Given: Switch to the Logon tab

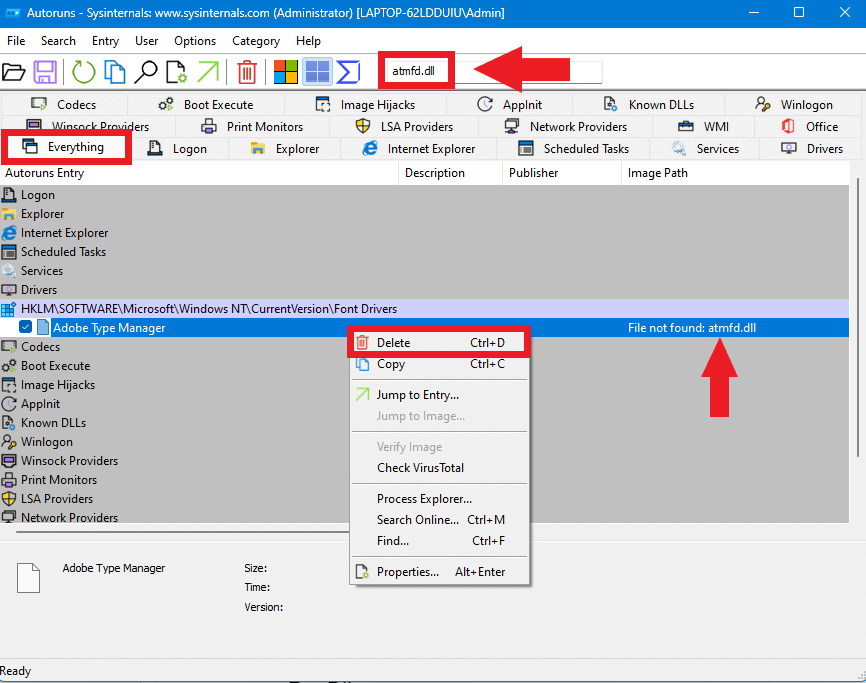Looking at the screenshot, I should 177,149.
